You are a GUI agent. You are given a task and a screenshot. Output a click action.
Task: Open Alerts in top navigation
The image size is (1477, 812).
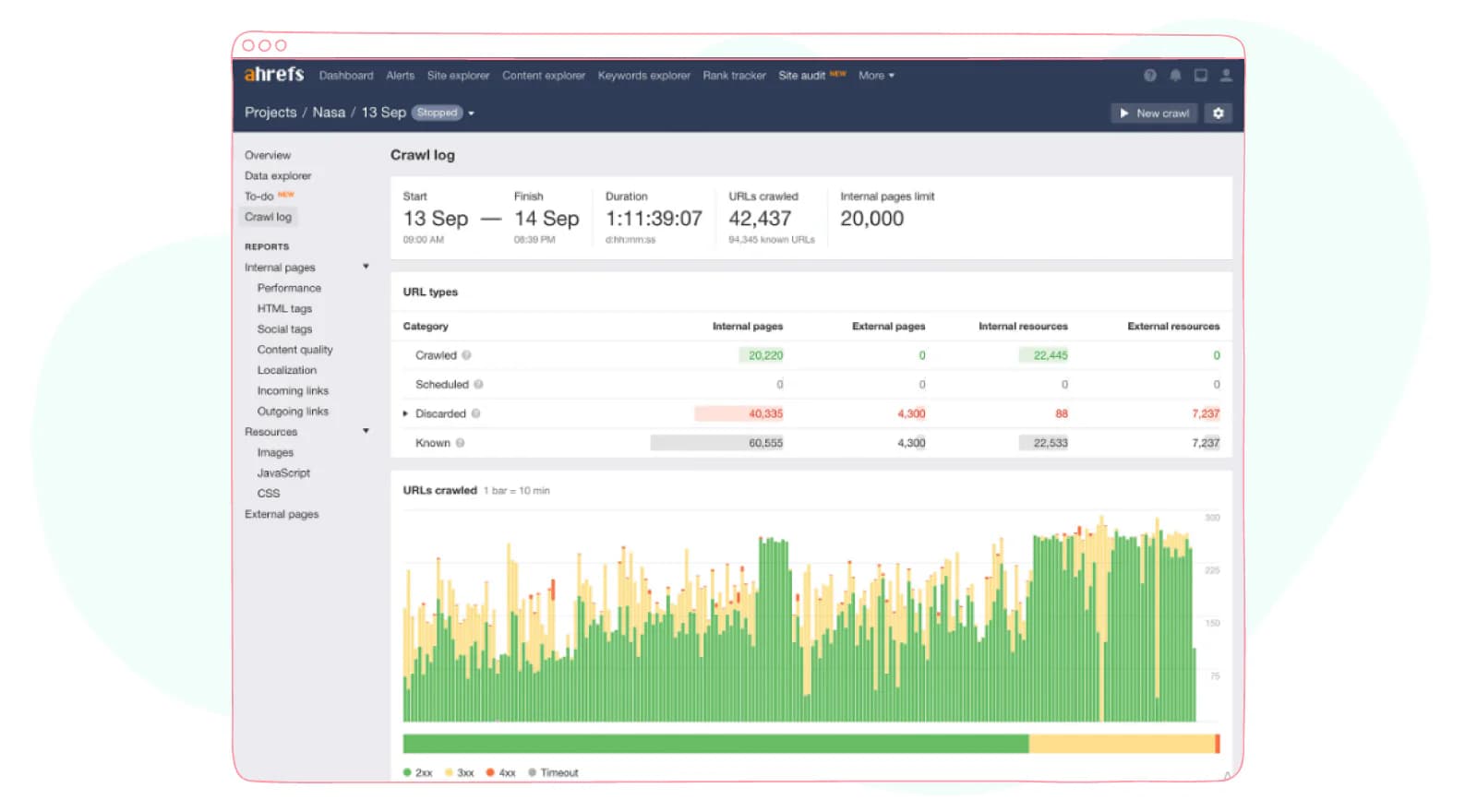(x=401, y=76)
